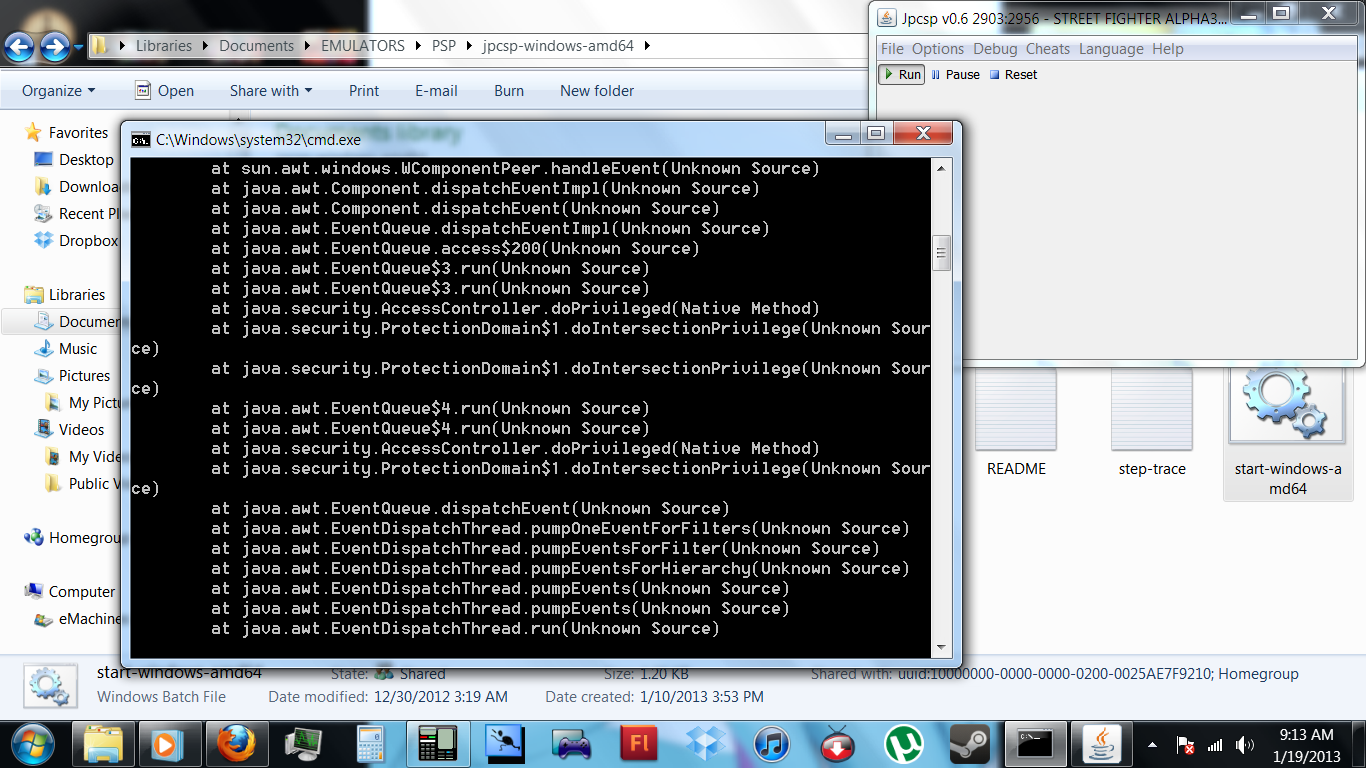Switch to the cmd.exe taskbar button
1366x768 pixels.
[x=1035, y=744]
